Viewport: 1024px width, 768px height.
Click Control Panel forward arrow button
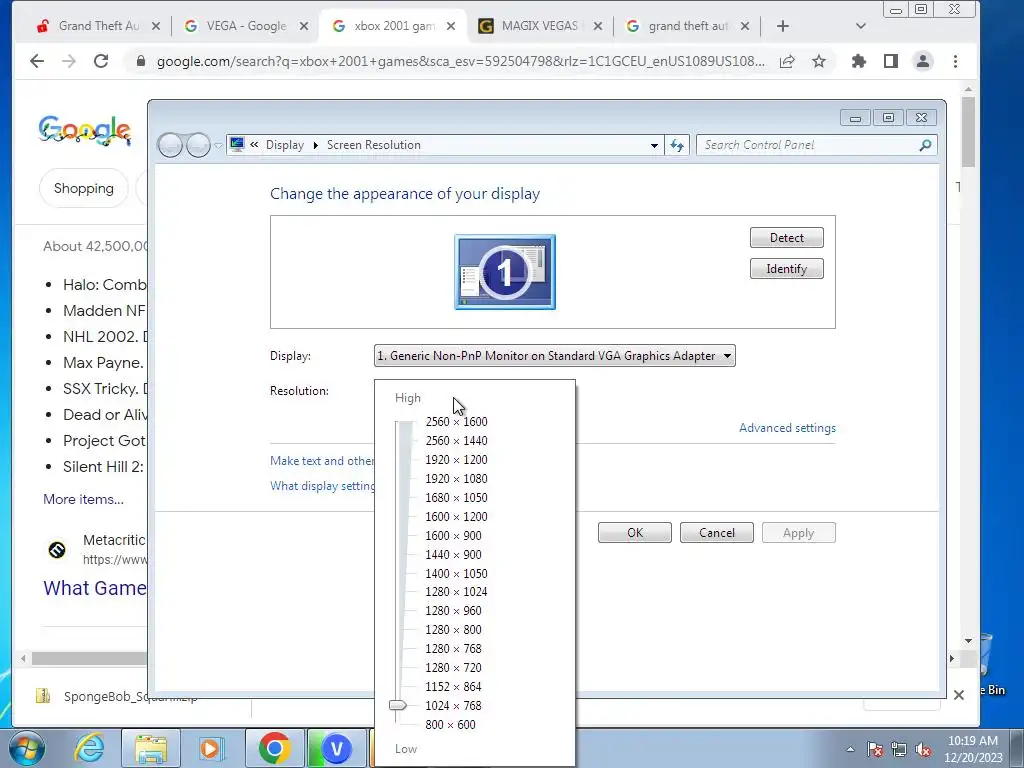pos(198,145)
